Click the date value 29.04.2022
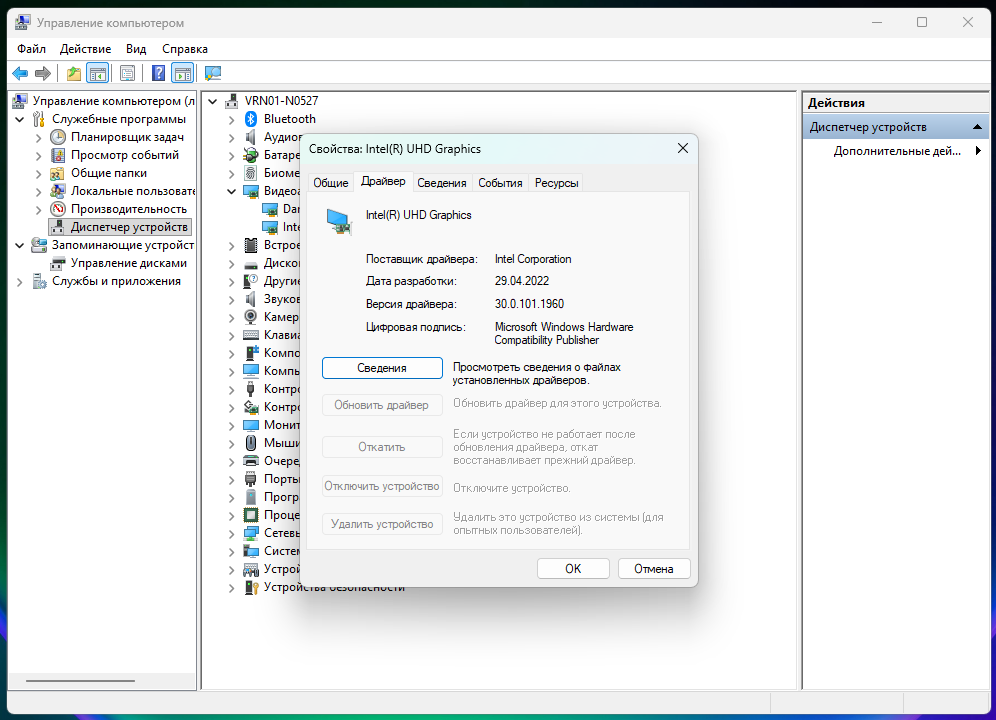The width and height of the screenshot is (996, 720). 522,281
